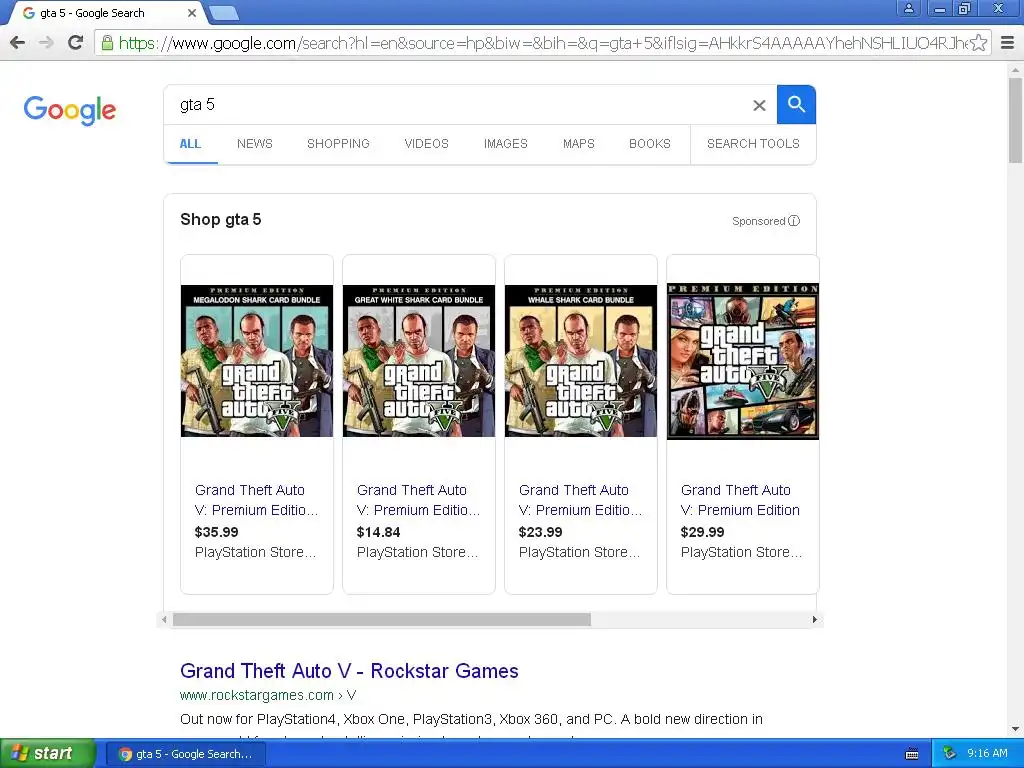Bookmark this page with the star icon
The height and width of the screenshot is (768, 1024).
point(978,43)
